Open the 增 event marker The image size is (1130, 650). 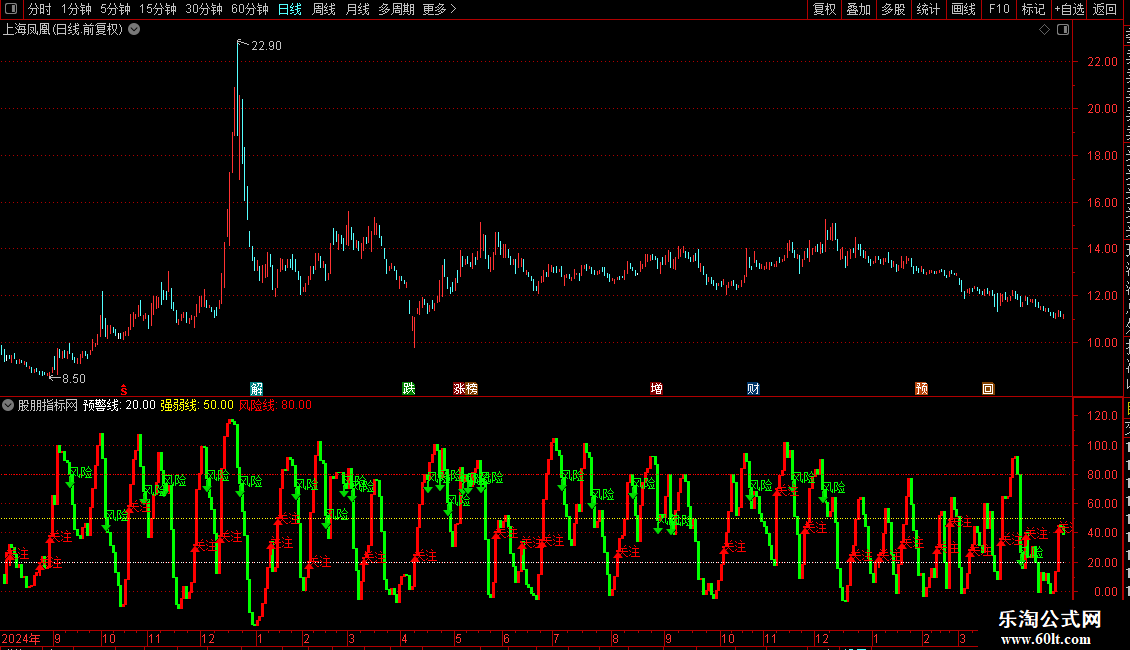click(x=657, y=389)
